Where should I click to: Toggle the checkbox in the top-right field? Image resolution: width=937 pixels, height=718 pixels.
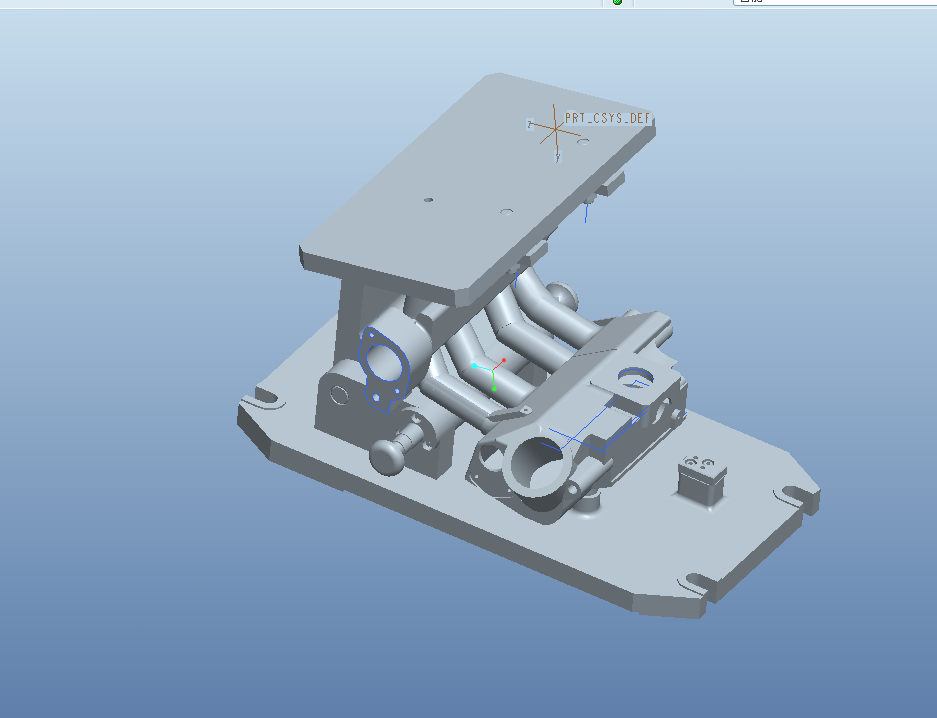click(744, 3)
